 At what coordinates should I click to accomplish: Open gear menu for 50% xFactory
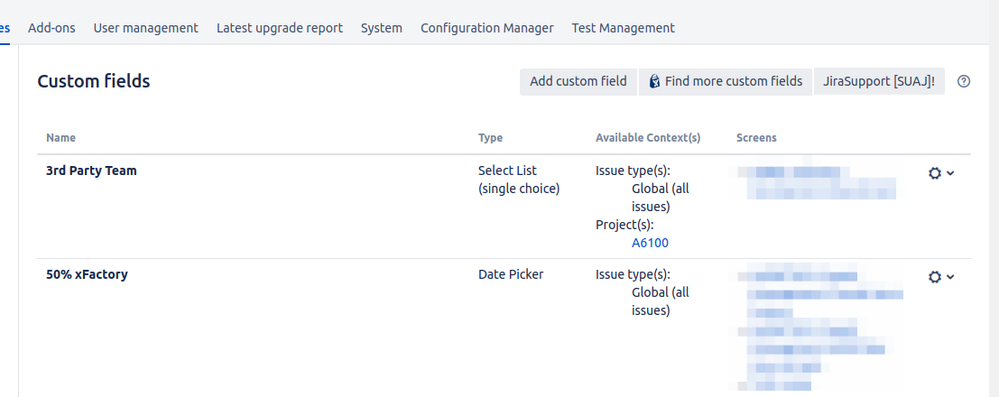click(x=935, y=277)
